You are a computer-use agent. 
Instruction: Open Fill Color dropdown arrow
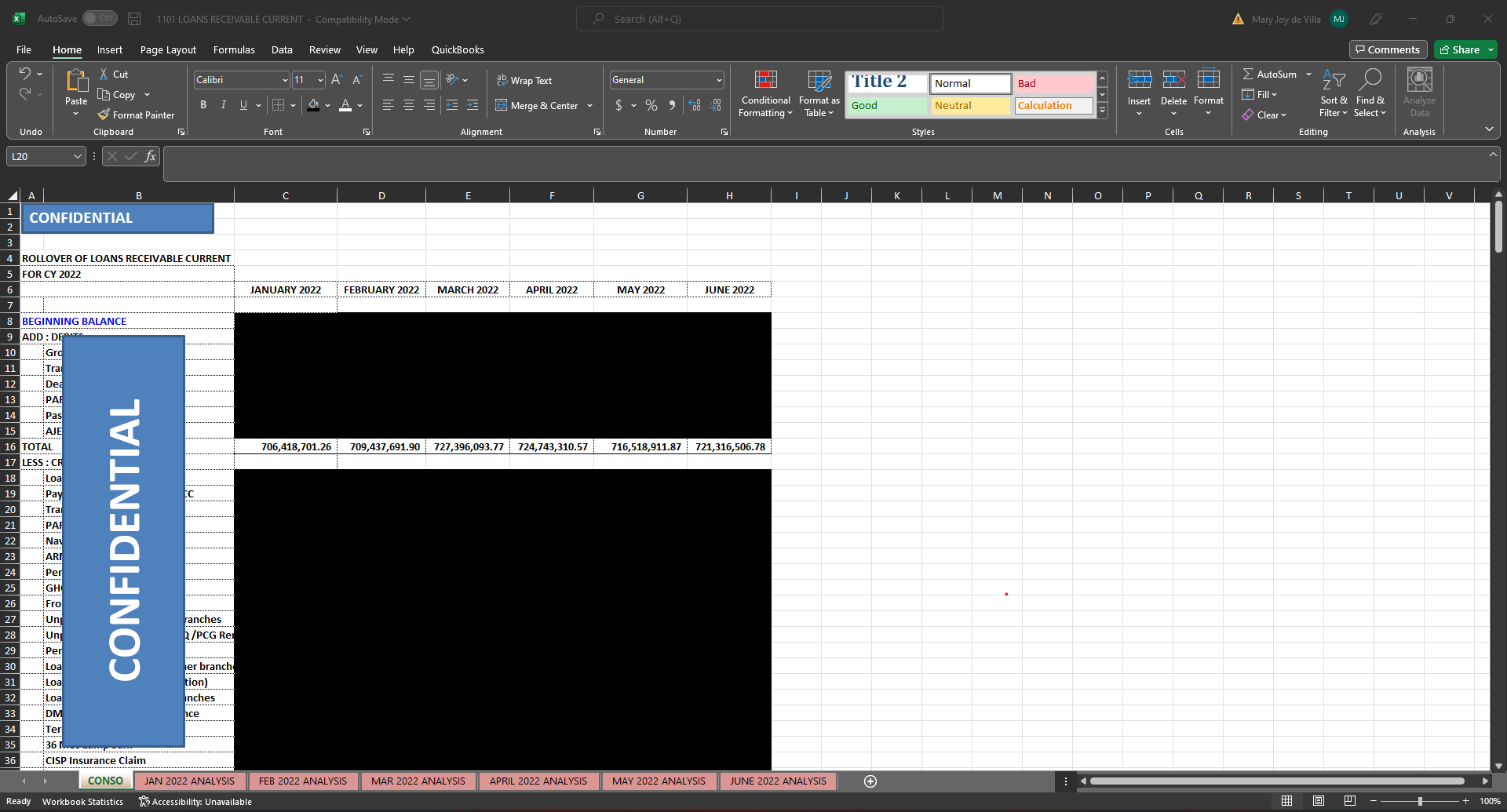tap(327, 105)
